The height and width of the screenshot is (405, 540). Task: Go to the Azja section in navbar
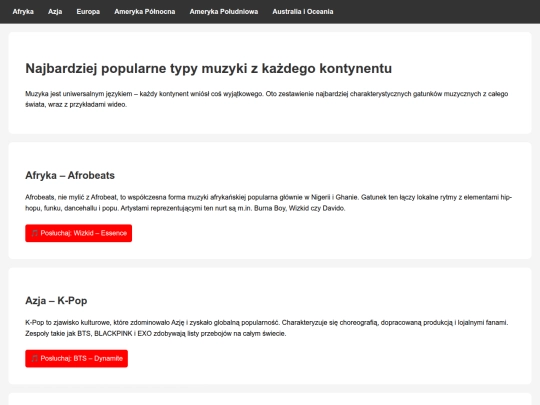[55, 12]
